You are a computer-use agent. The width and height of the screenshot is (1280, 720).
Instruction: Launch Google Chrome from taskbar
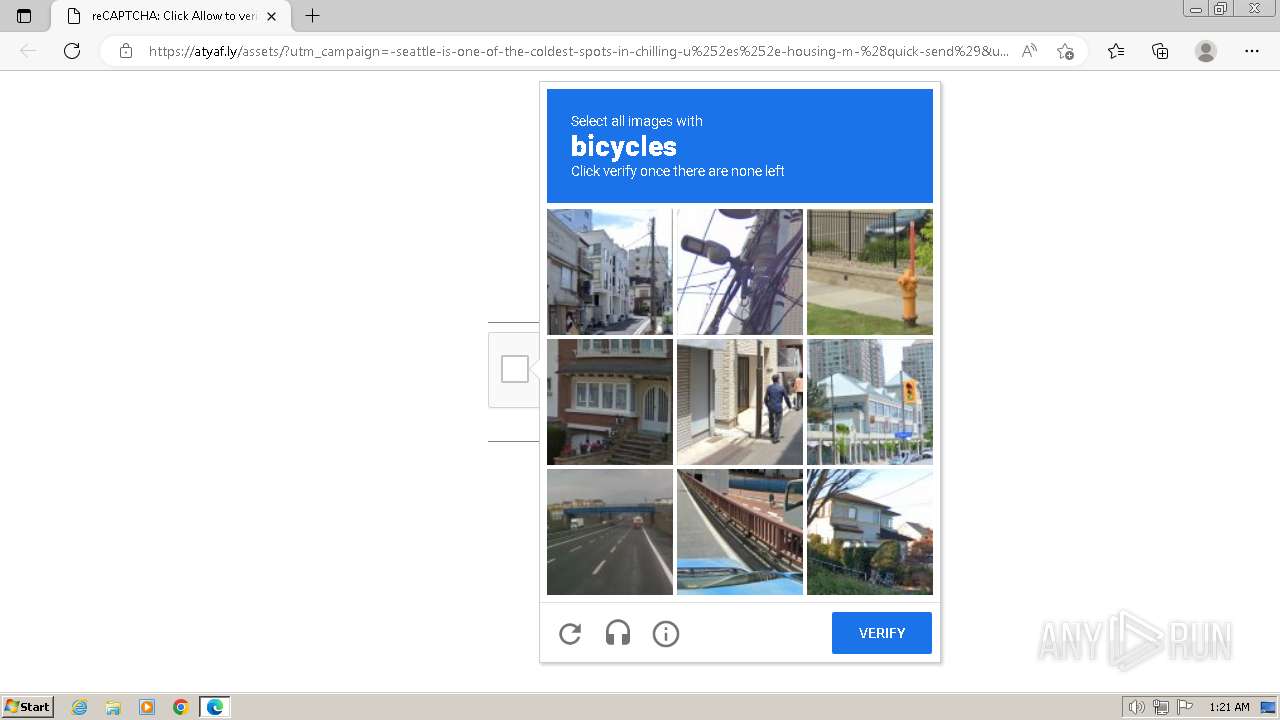181,707
